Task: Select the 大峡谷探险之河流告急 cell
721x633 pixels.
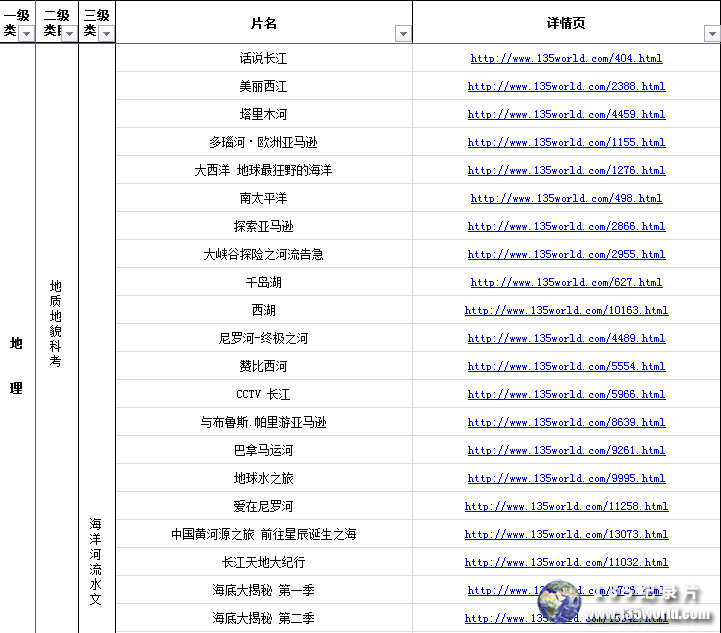Action: point(264,255)
